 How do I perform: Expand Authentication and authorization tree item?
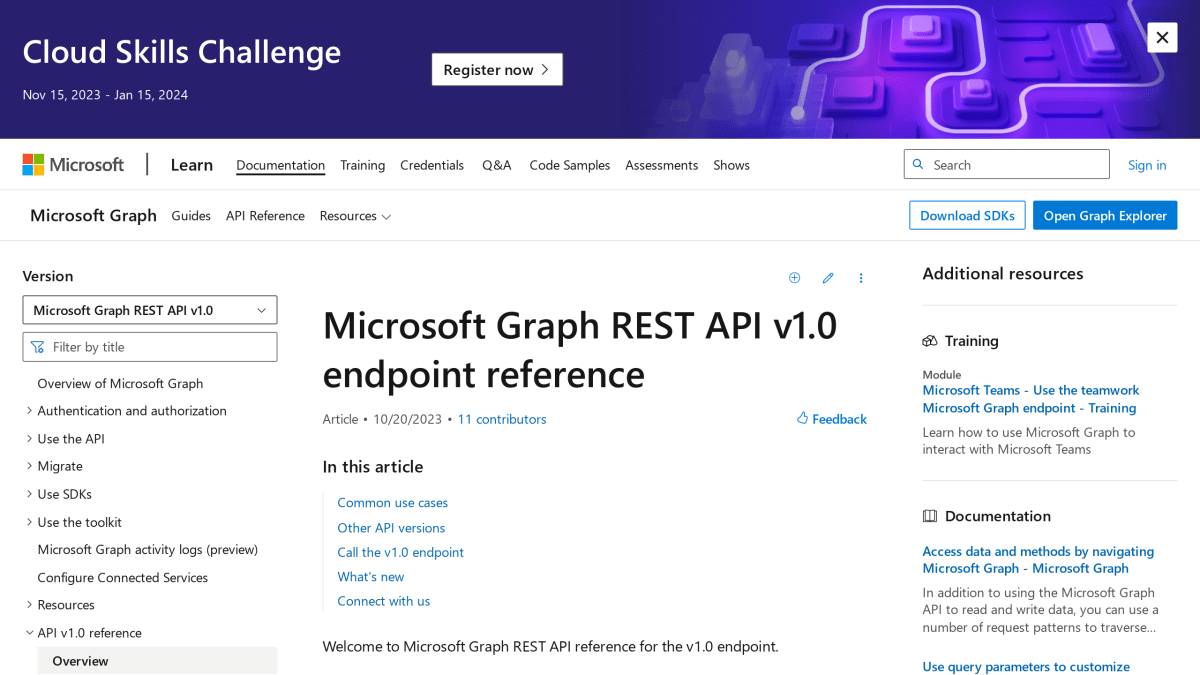(132, 411)
